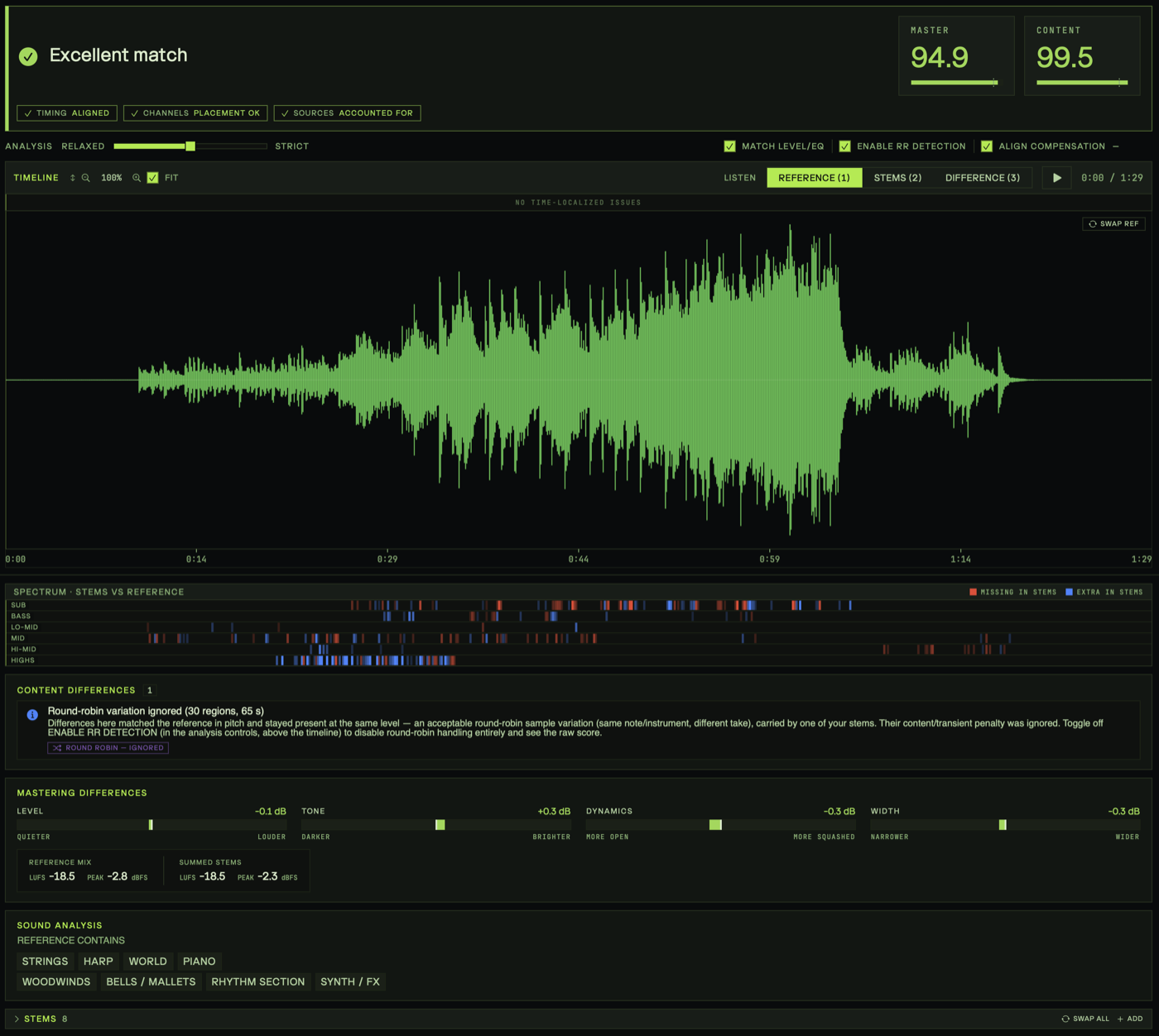Click the BASS spectrum band row label

21,616
